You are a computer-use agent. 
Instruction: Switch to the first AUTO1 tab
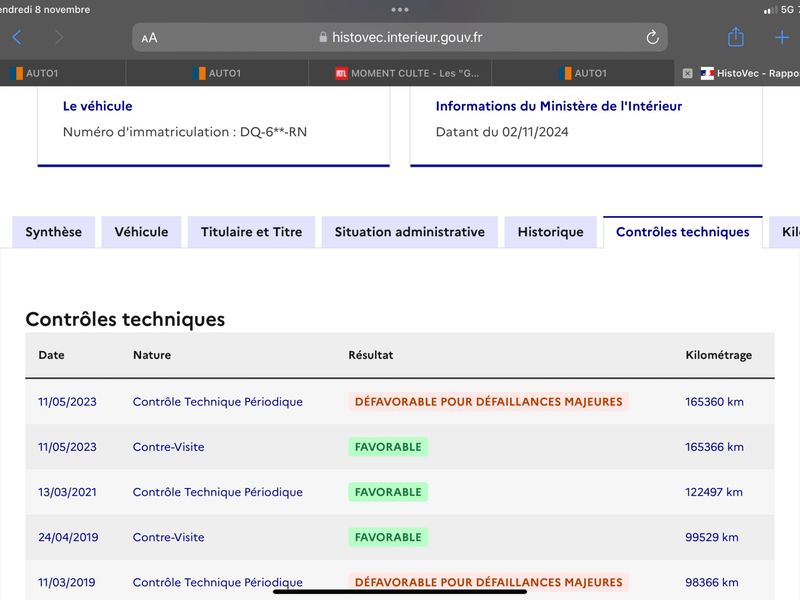pos(63,73)
